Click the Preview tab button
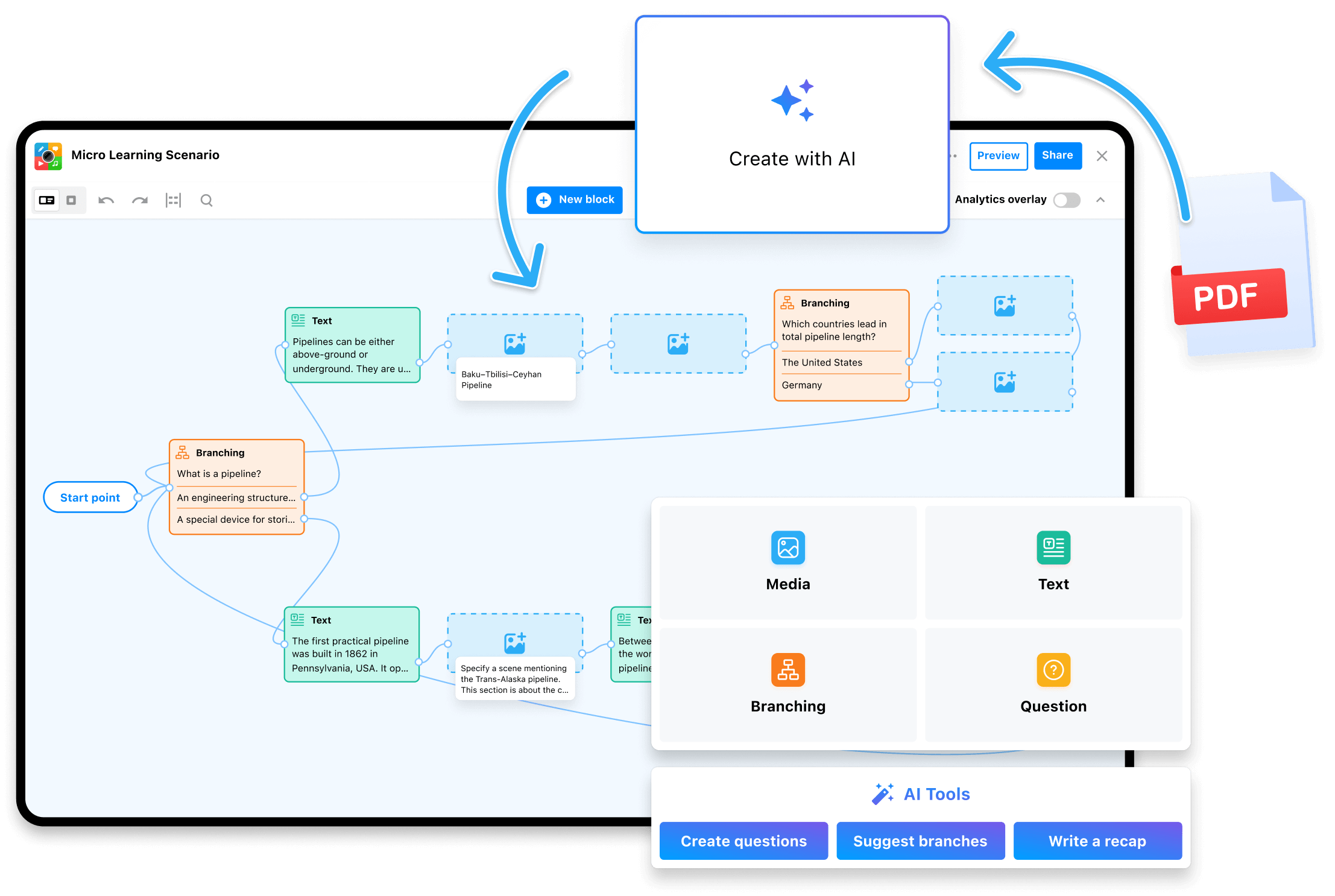Image resolution: width=1335 pixels, height=896 pixels. pyautogui.click(x=997, y=156)
